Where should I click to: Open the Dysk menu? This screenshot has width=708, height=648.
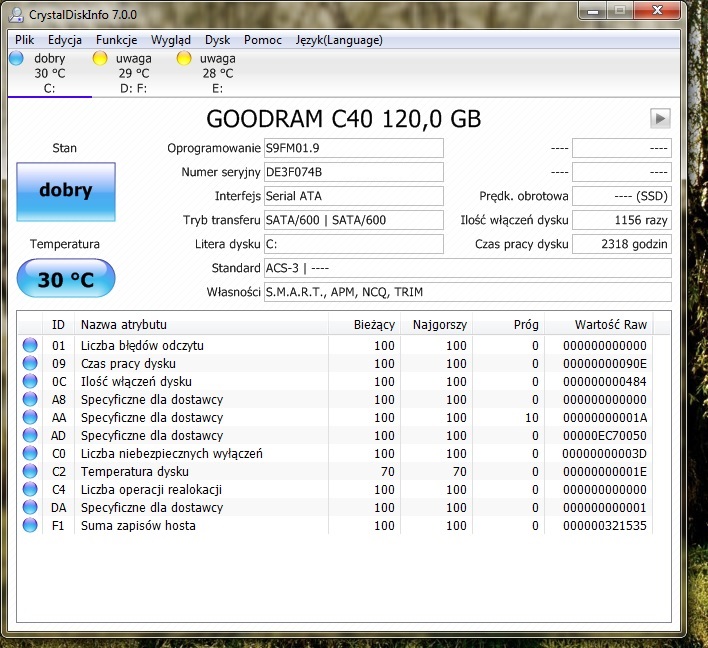coord(217,40)
